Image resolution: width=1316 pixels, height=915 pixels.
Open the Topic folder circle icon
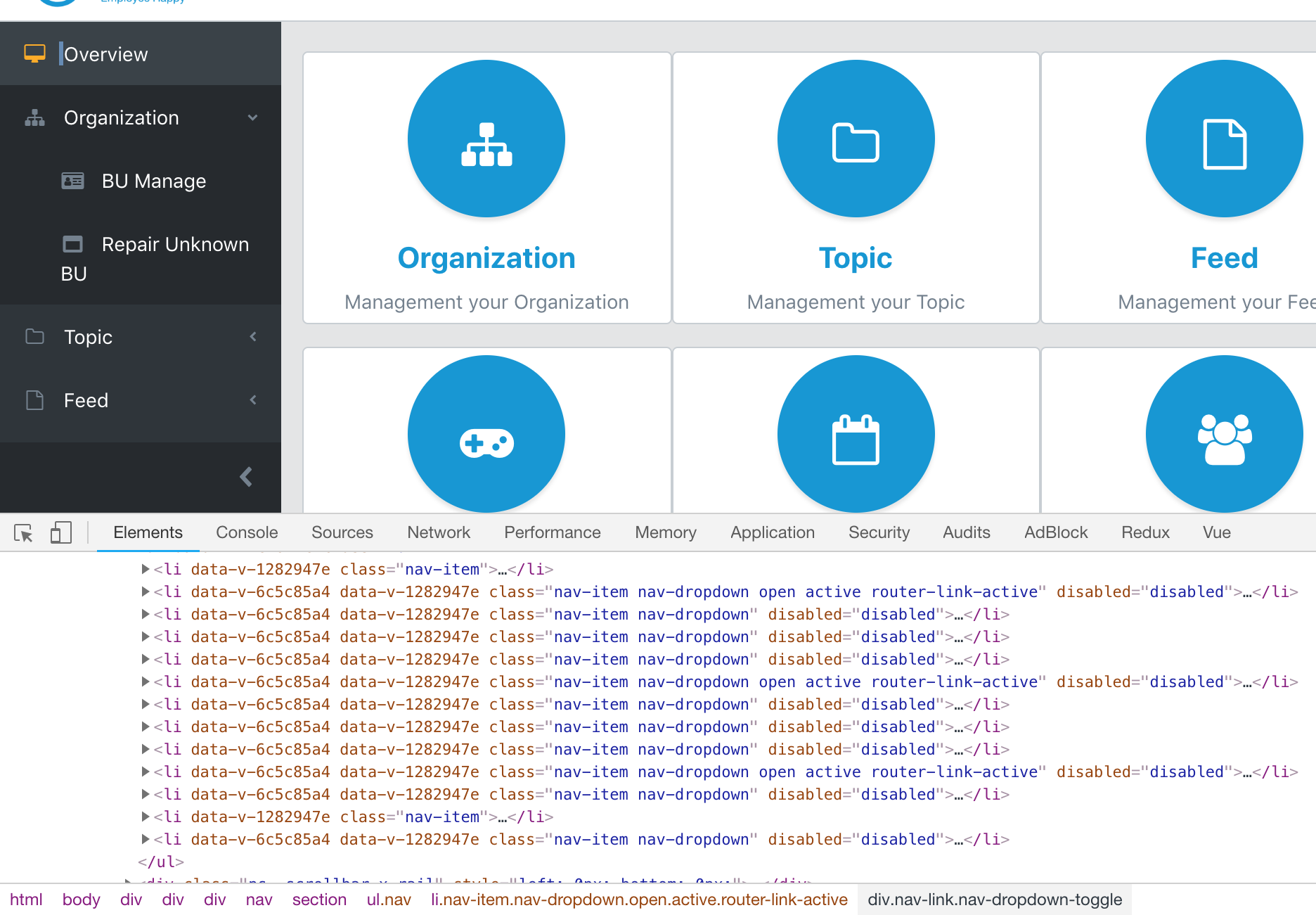(x=856, y=139)
